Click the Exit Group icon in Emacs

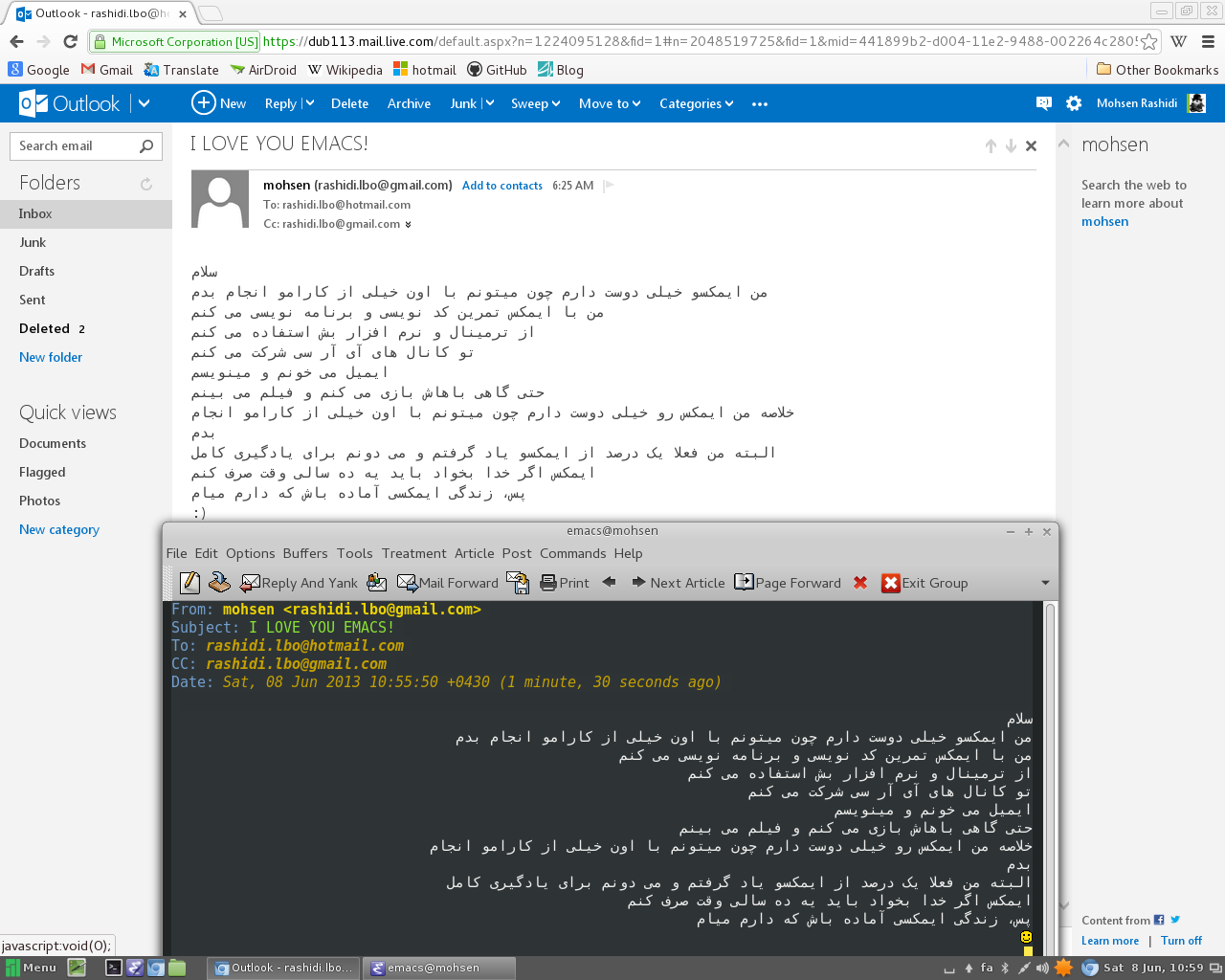coord(890,583)
